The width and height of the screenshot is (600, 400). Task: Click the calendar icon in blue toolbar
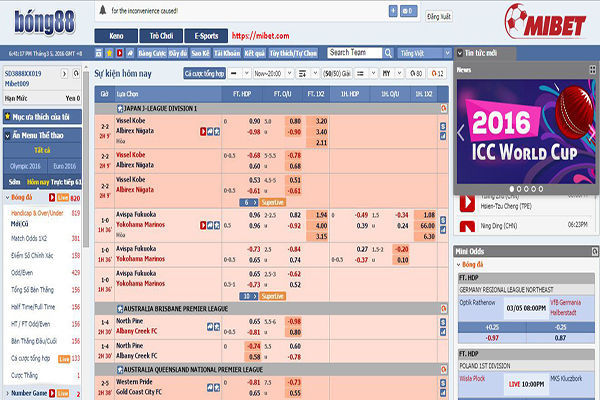(x=99, y=53)
